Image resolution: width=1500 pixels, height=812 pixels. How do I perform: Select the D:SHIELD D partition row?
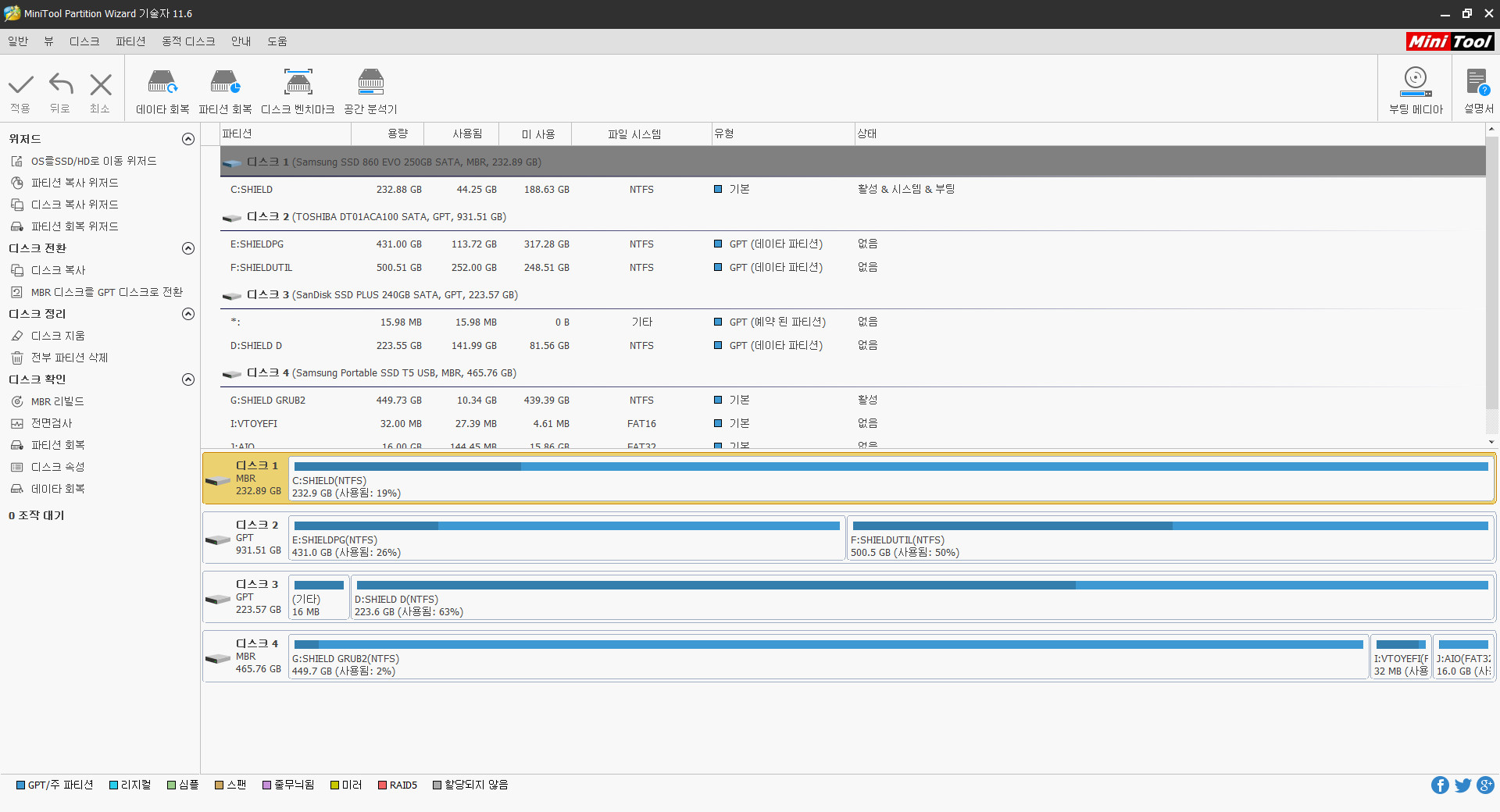[x=852, y=346]
